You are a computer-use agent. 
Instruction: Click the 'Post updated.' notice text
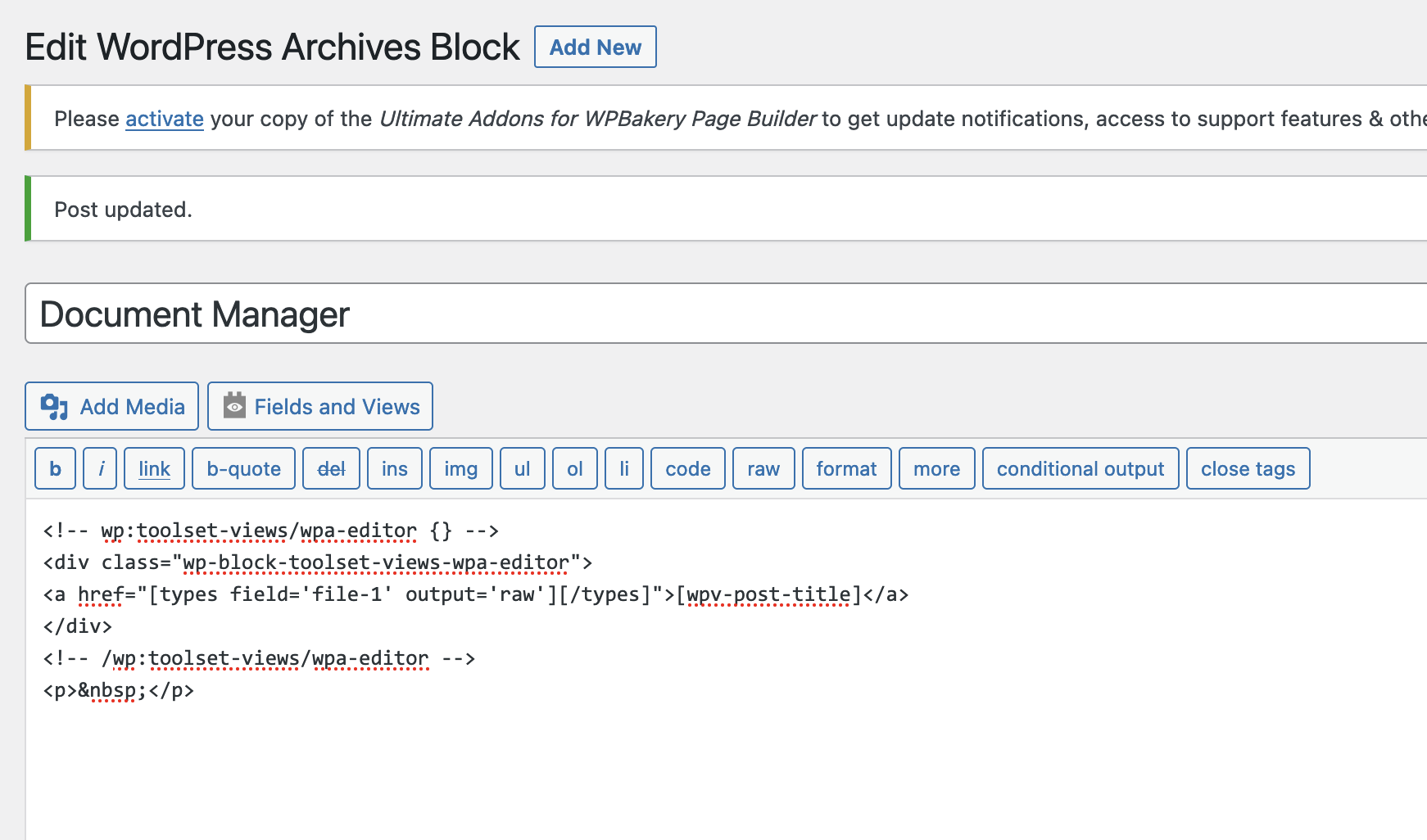click(123, 210)
